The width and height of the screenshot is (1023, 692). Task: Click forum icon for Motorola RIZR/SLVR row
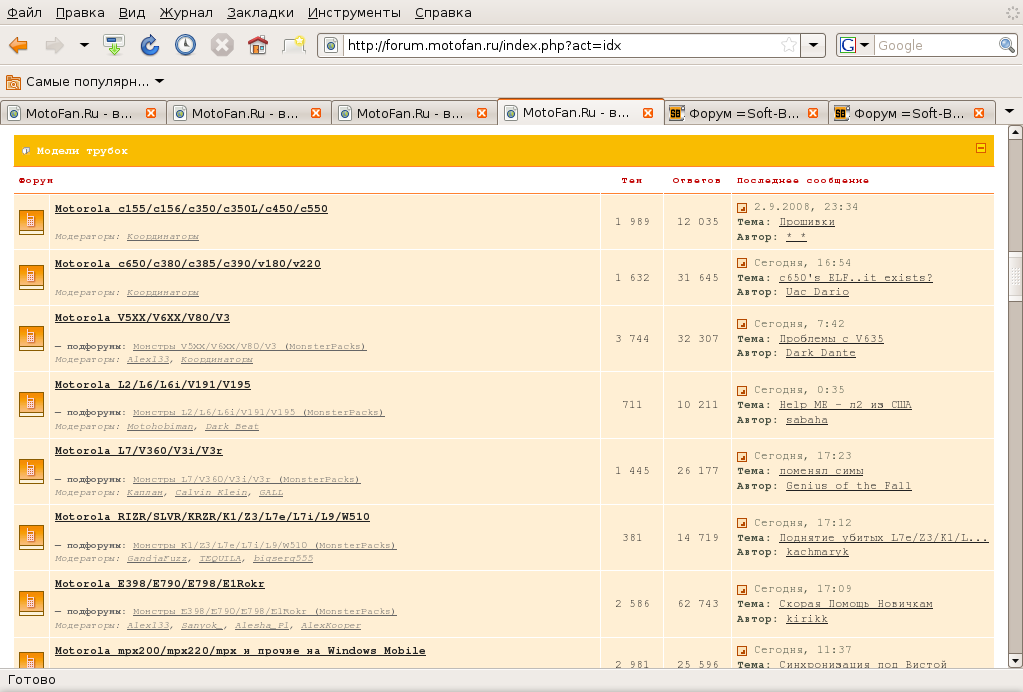coord(31,537)
